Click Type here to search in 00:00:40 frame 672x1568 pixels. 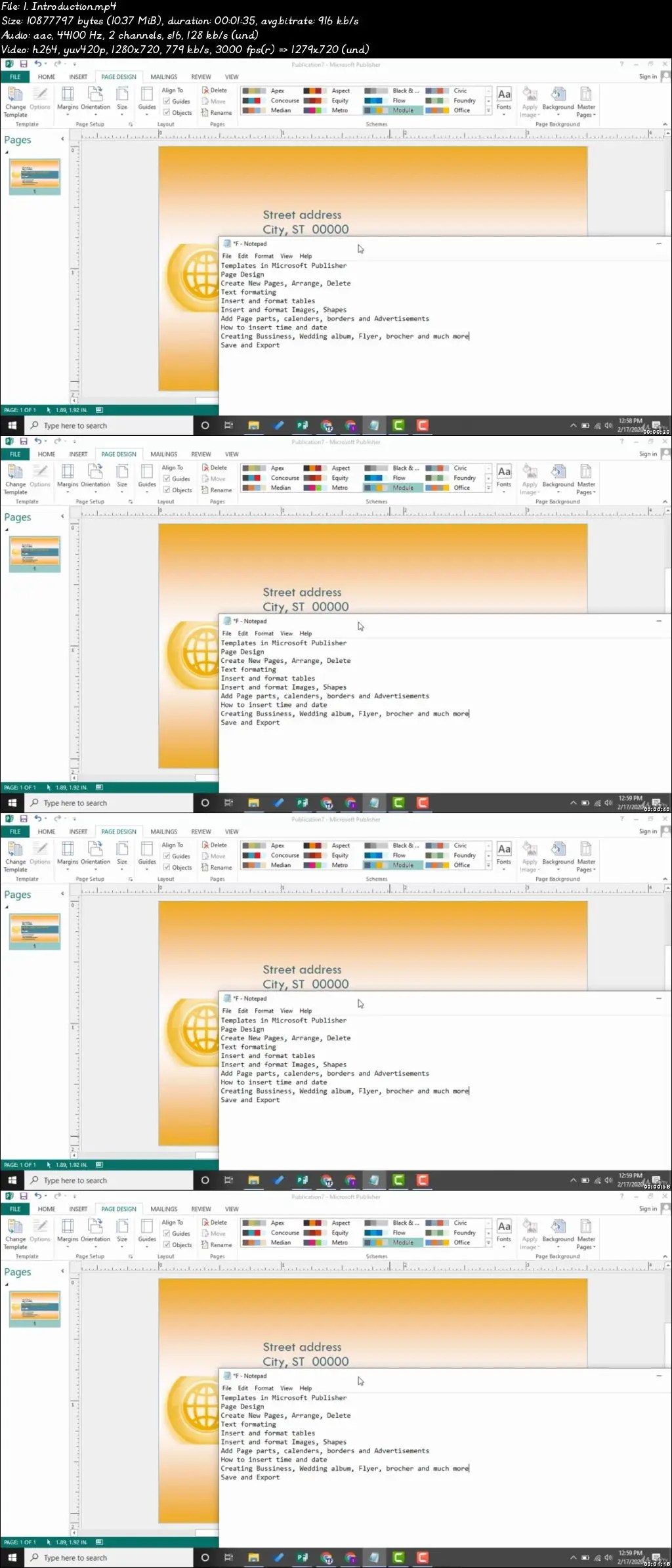pyautogui.click(x=109, y=803)
